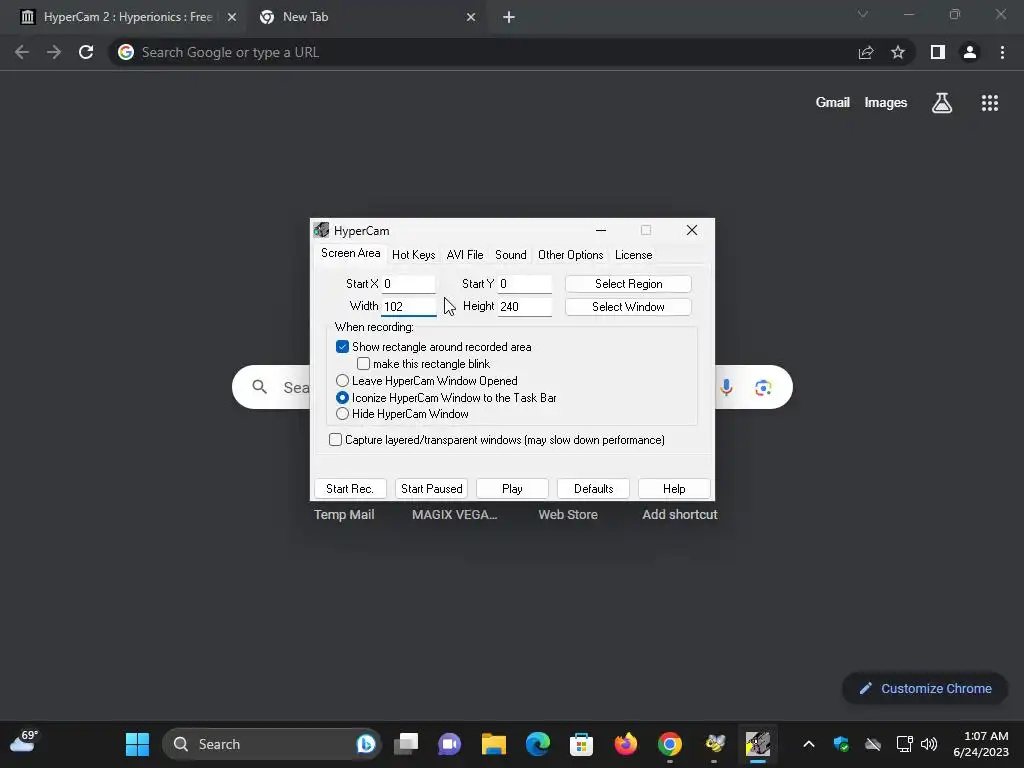1024x768 pixels.
Task: Uncheck Show rectangle around recorded area
Action: (x=342, y=347)
